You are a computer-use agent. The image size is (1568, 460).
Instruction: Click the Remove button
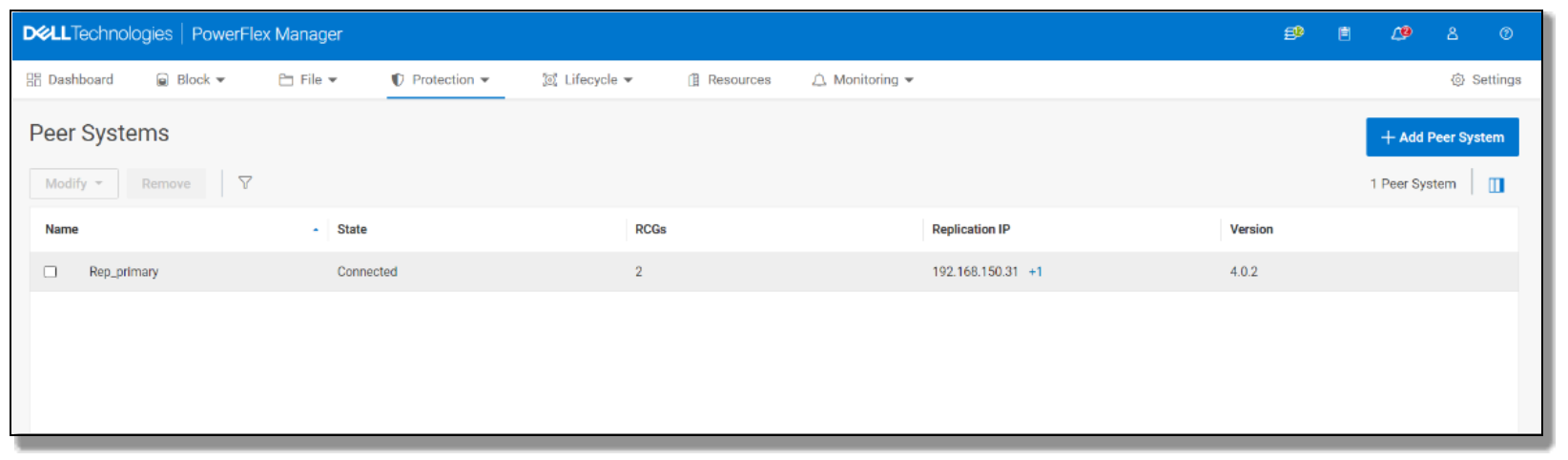(x=166, y=183)
